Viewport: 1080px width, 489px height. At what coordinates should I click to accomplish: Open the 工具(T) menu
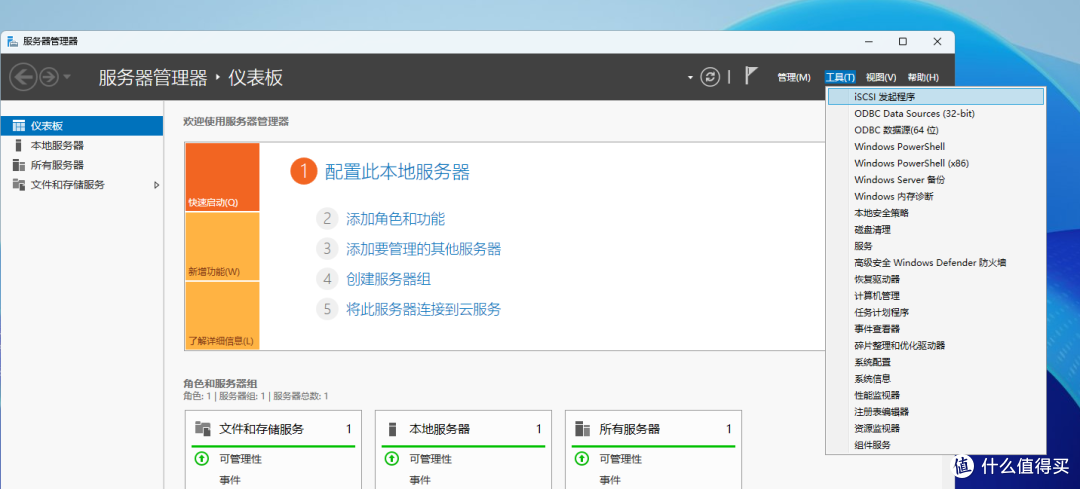pos(840,77)
